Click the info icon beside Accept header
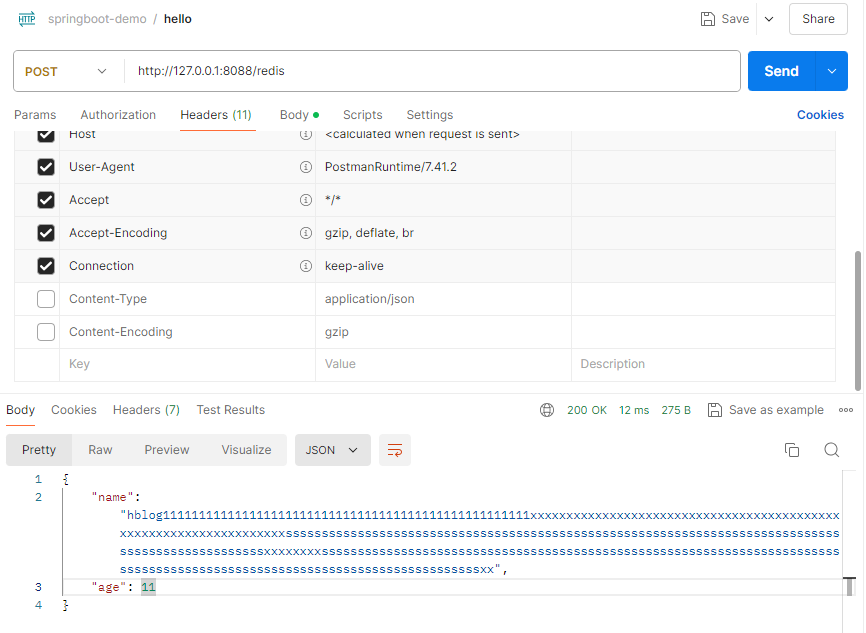The width and height of the screenshot is (866, 633). (306, 199)
